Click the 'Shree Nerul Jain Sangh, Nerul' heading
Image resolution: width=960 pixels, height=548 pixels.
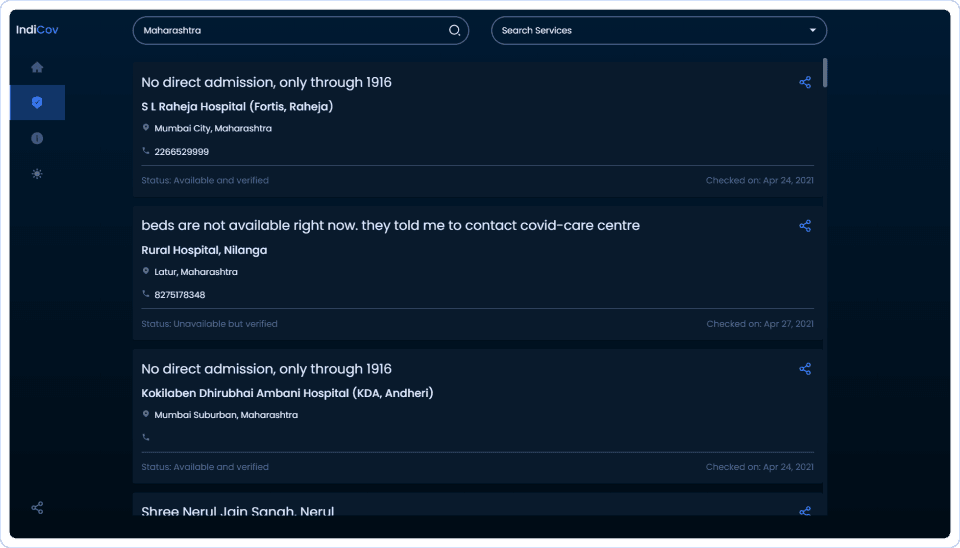(x=238, y=511)
